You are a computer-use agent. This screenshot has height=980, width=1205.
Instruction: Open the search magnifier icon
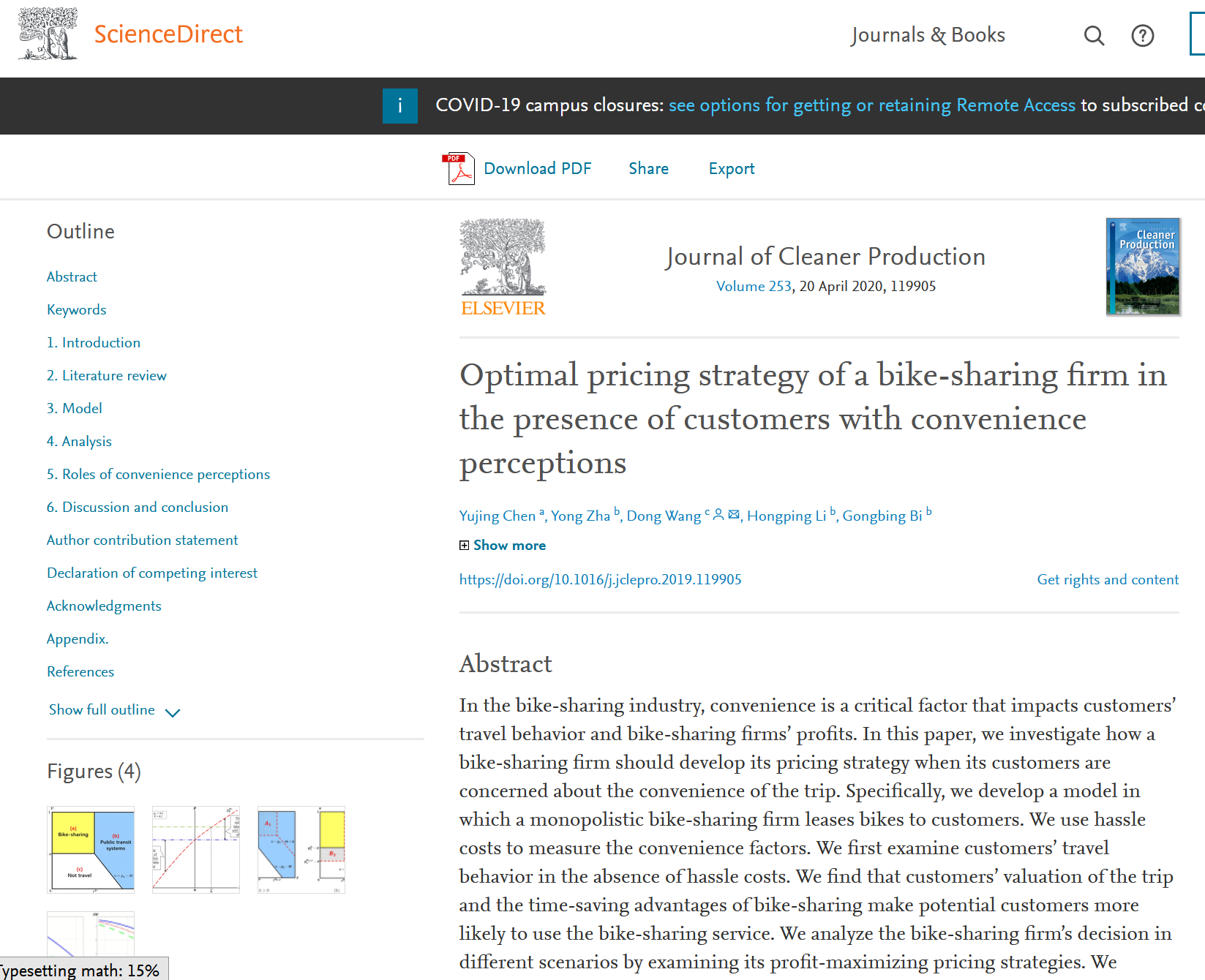(x=1094, y=35)
